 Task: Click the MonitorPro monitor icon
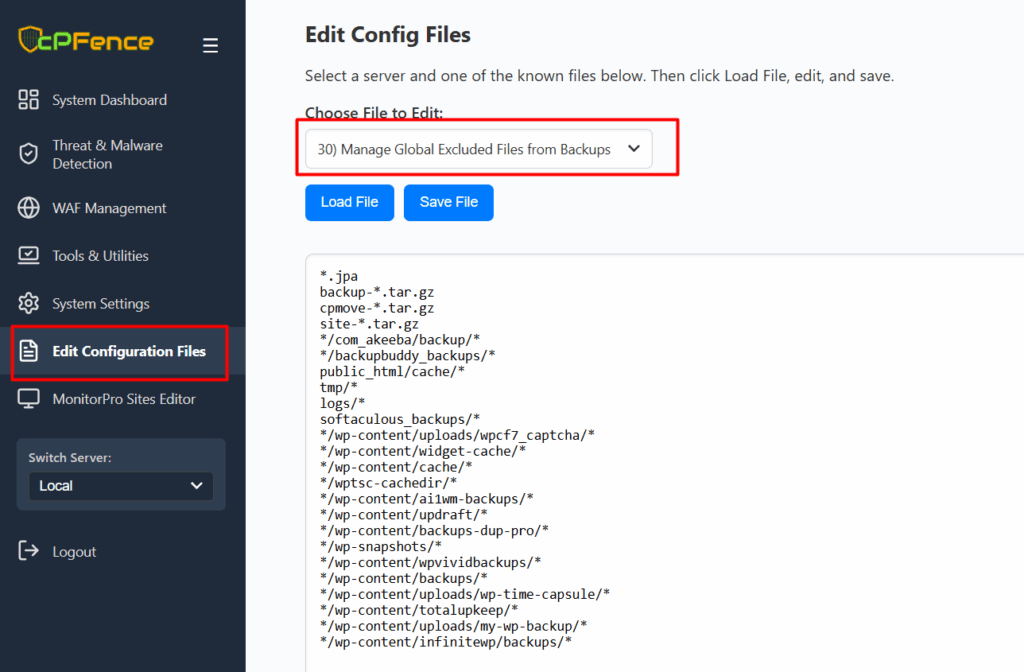[x=29, y=399]
